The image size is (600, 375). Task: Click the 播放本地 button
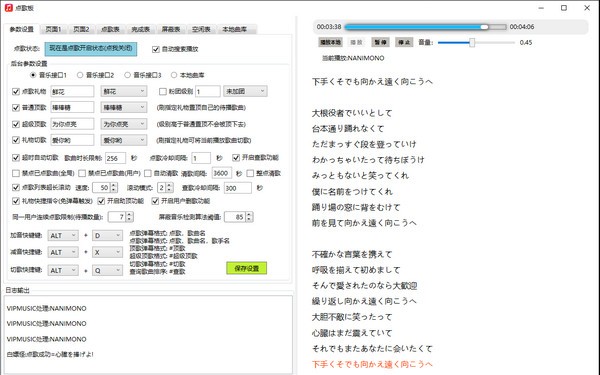(330, 42)
